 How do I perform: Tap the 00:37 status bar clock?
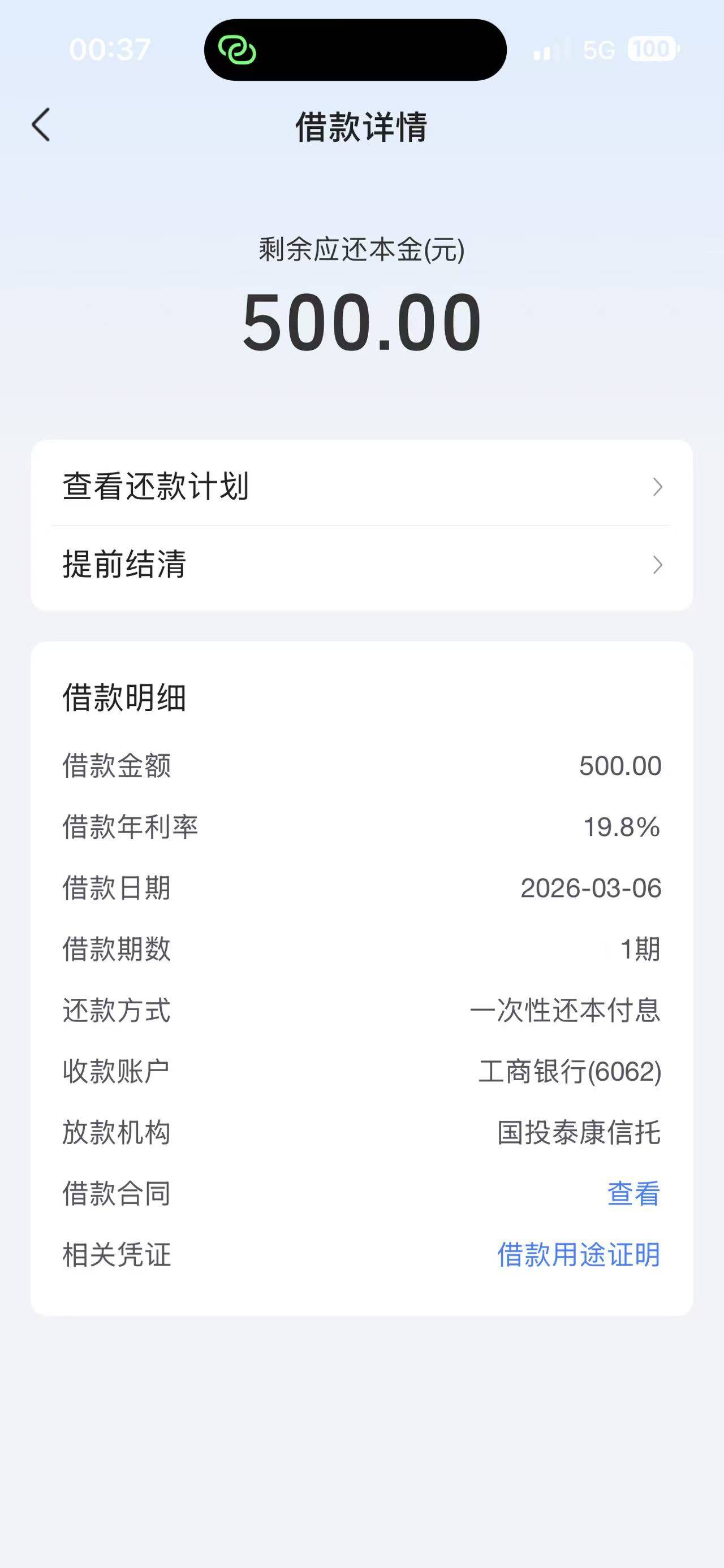[x=110, y=50]
